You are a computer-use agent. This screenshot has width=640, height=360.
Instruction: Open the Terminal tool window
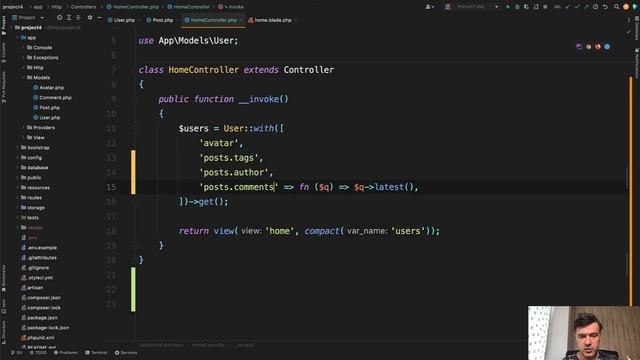pyautogui.click(x=96, y=353)
